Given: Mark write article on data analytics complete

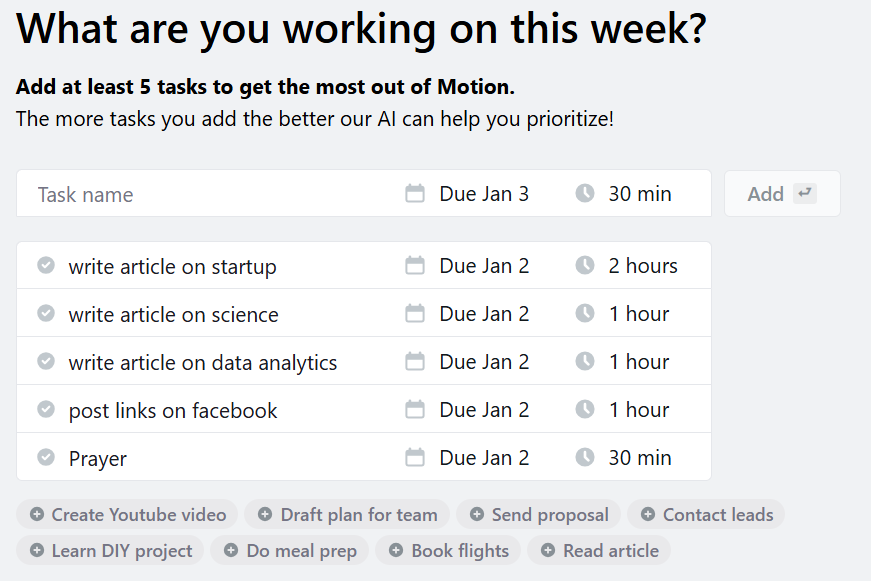Looking at the screenshot, I should (x=46, y=362).
